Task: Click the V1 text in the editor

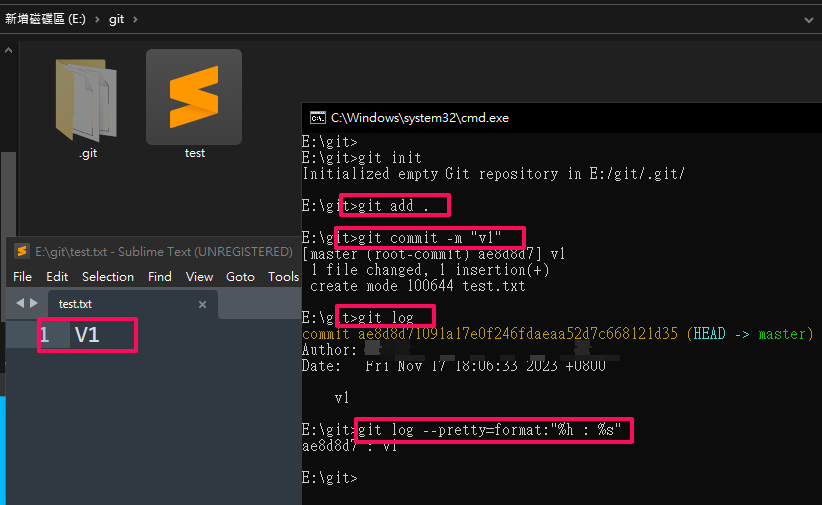Action: point(87,335)
